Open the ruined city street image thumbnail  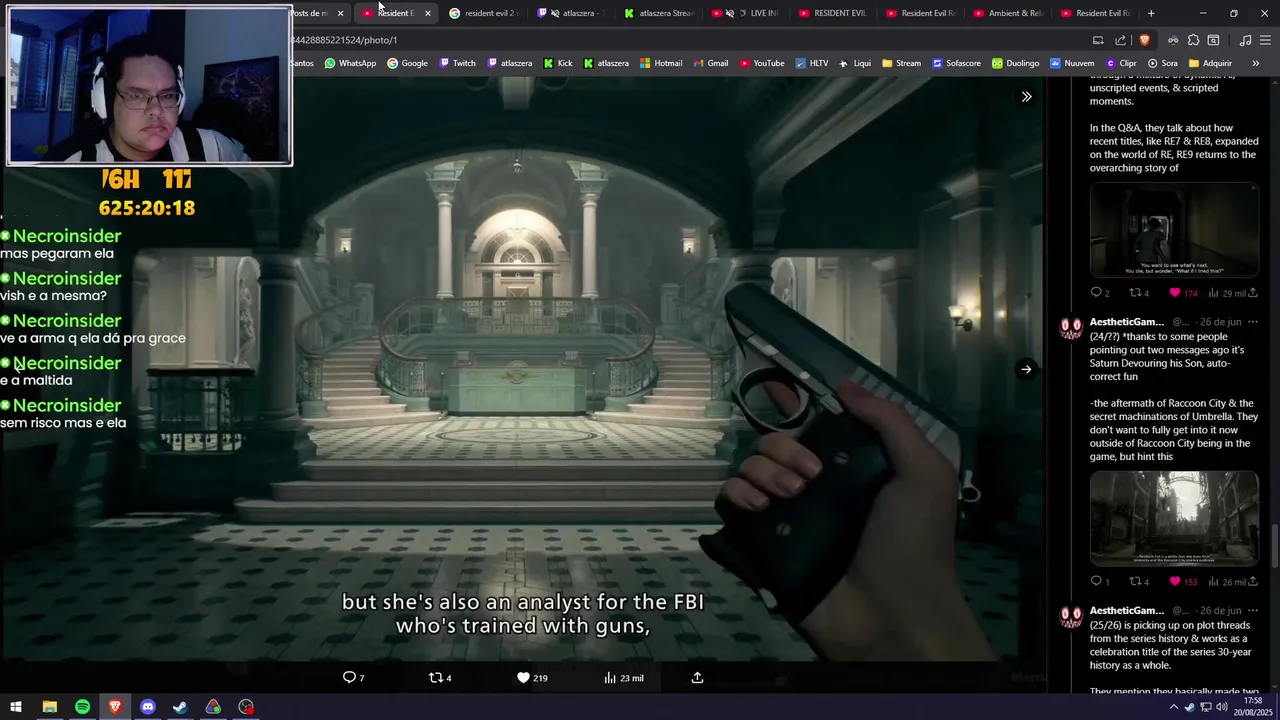(x=1174, y=518)
